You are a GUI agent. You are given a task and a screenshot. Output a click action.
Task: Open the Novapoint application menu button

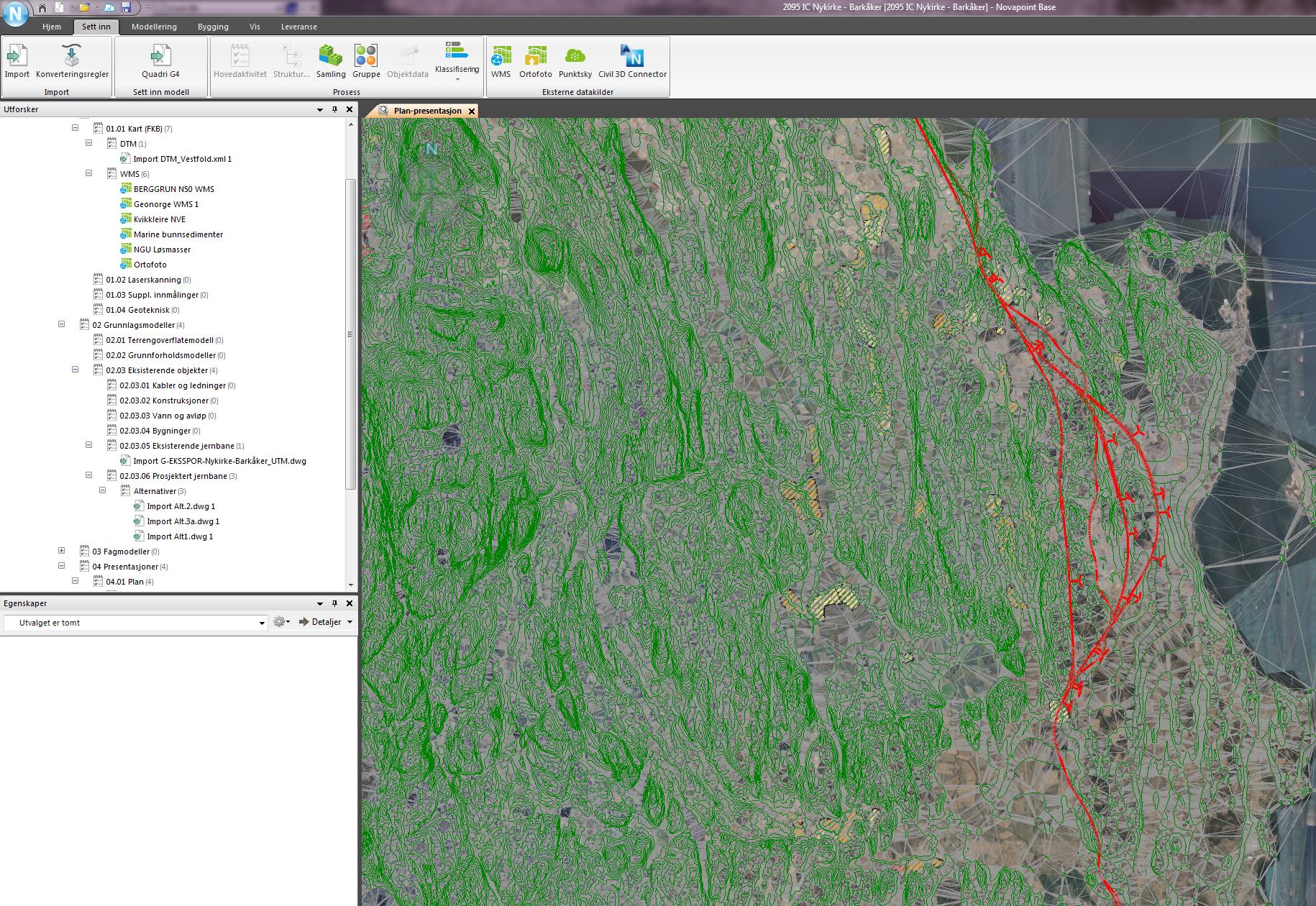tap(15, 13)
